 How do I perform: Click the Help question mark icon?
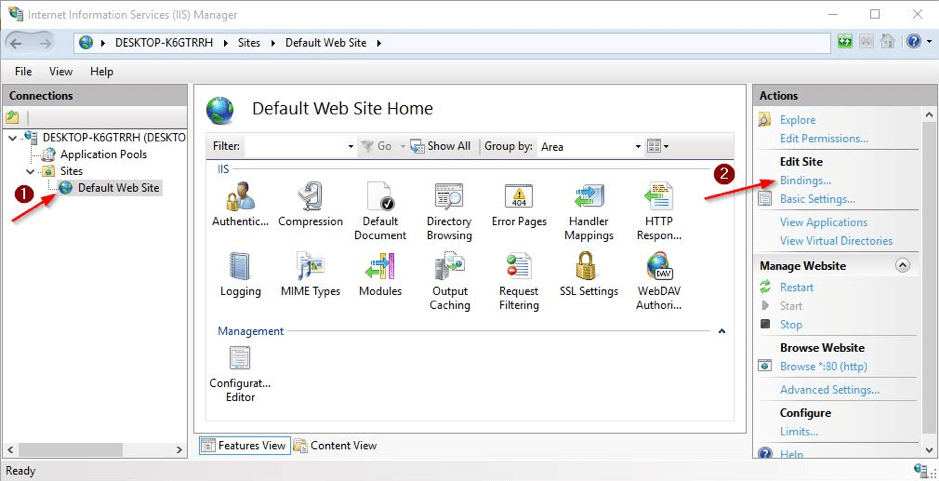pyautogui.click(x=913, y=42)
